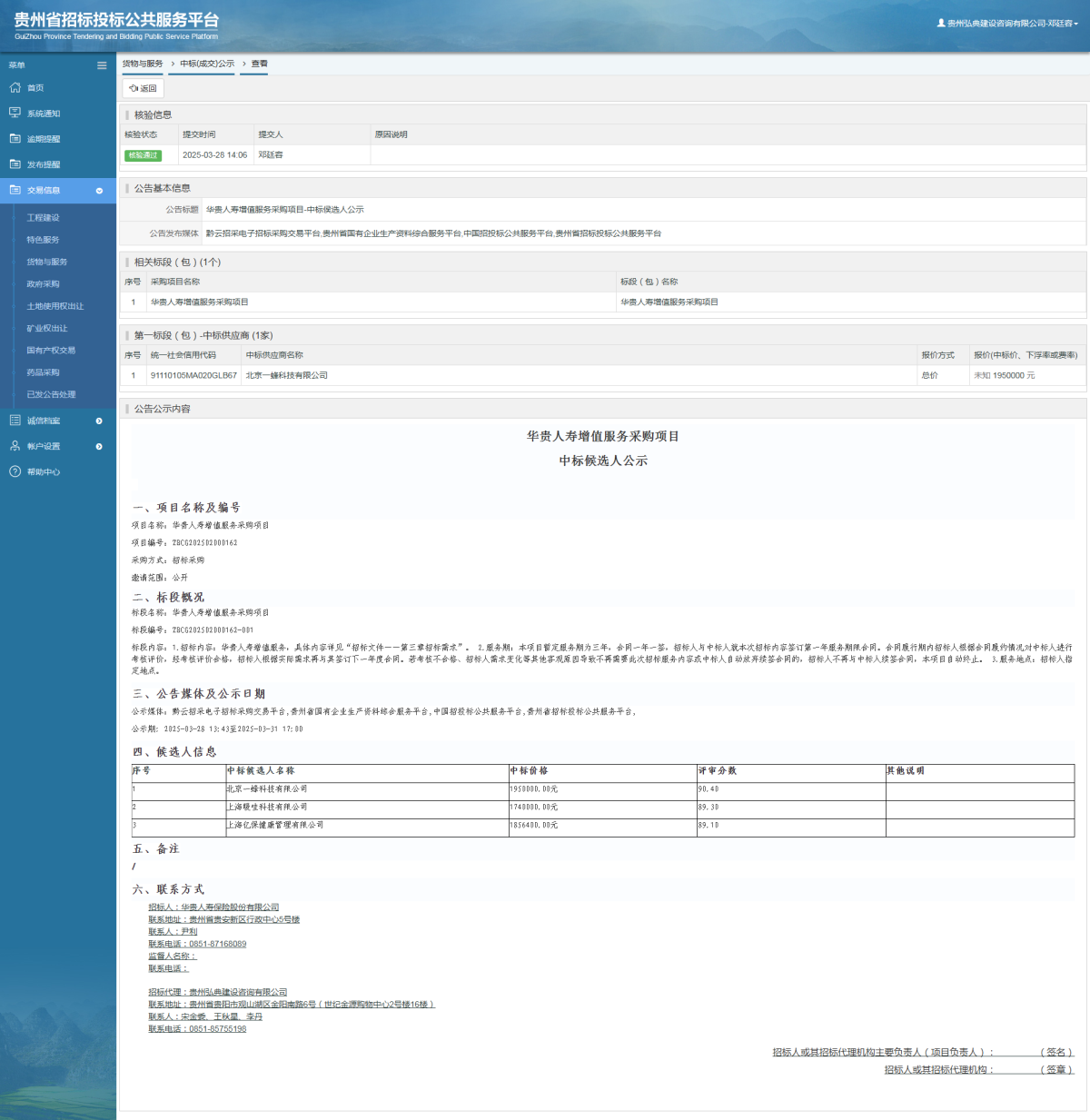
Task: Click the monitor icon beside 系统通知
Action: coord(15,113)
